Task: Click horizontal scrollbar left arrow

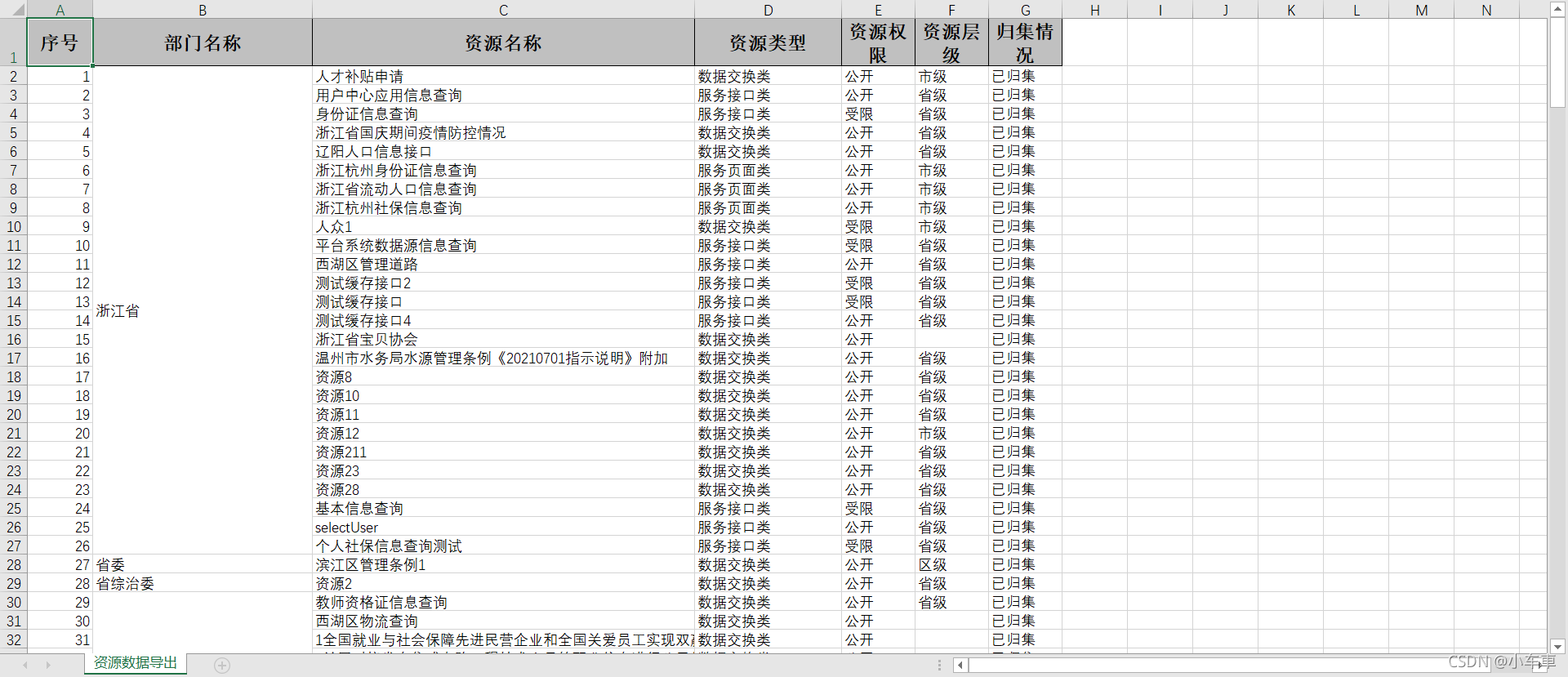Action: 961,665
